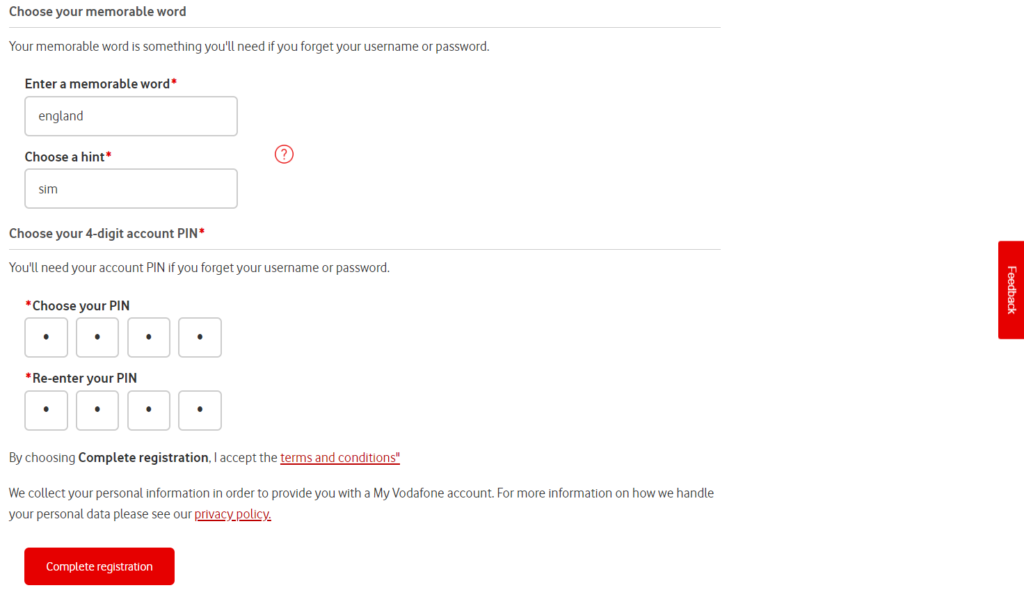Open the red Feedback side tab

pyautogui.click(x=1011, y=290)
